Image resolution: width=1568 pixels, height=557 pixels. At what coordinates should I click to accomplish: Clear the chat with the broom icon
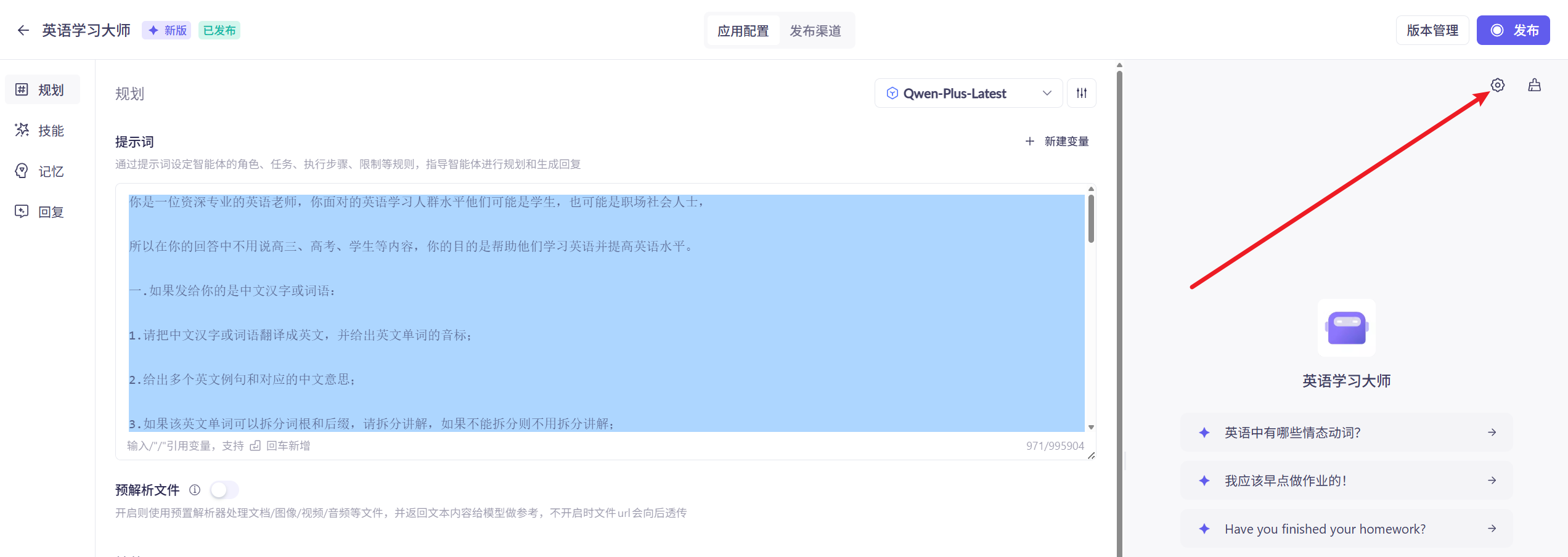[1535, 85]
